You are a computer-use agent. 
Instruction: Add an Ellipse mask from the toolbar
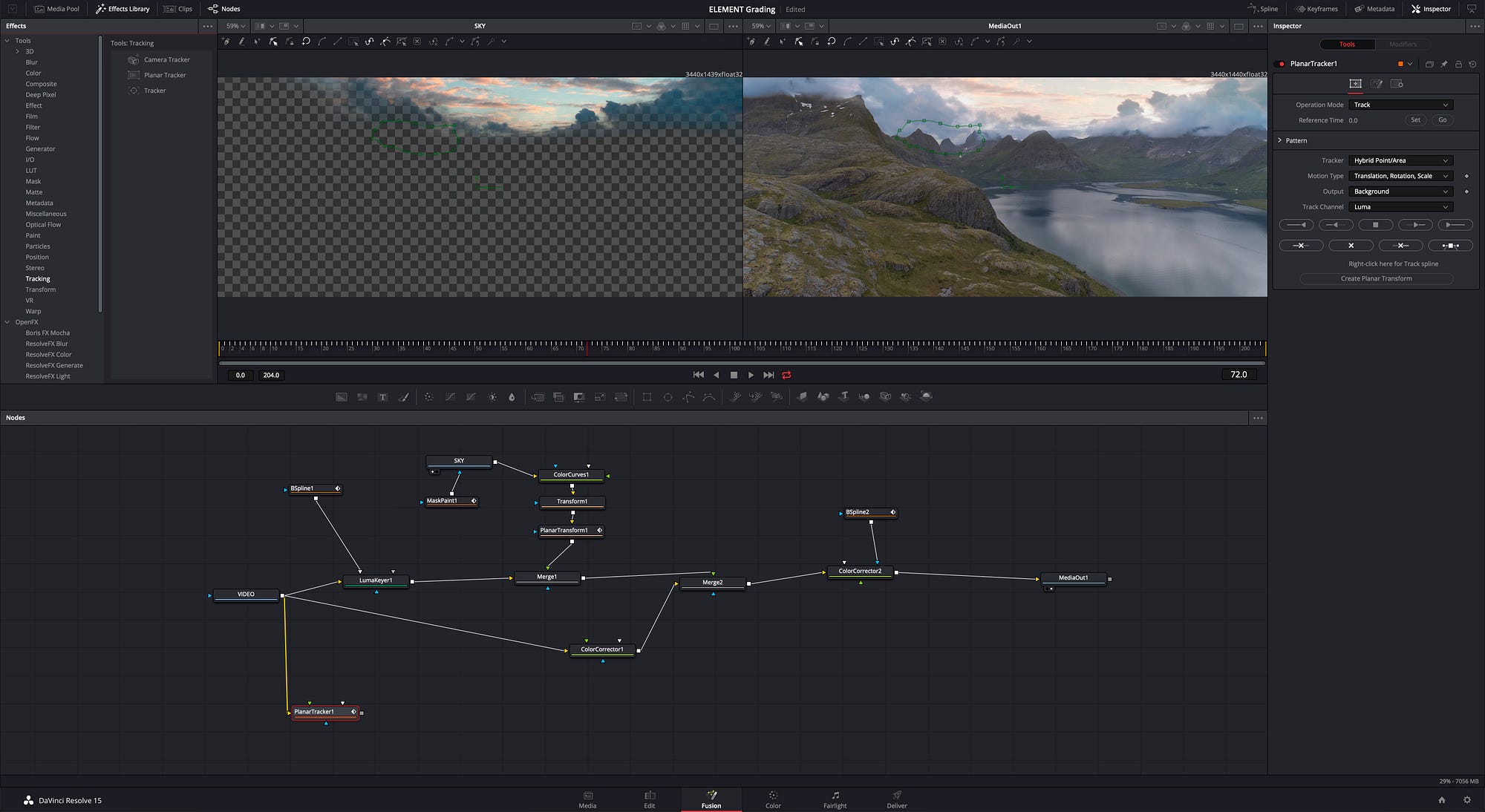tap(668, 397)
